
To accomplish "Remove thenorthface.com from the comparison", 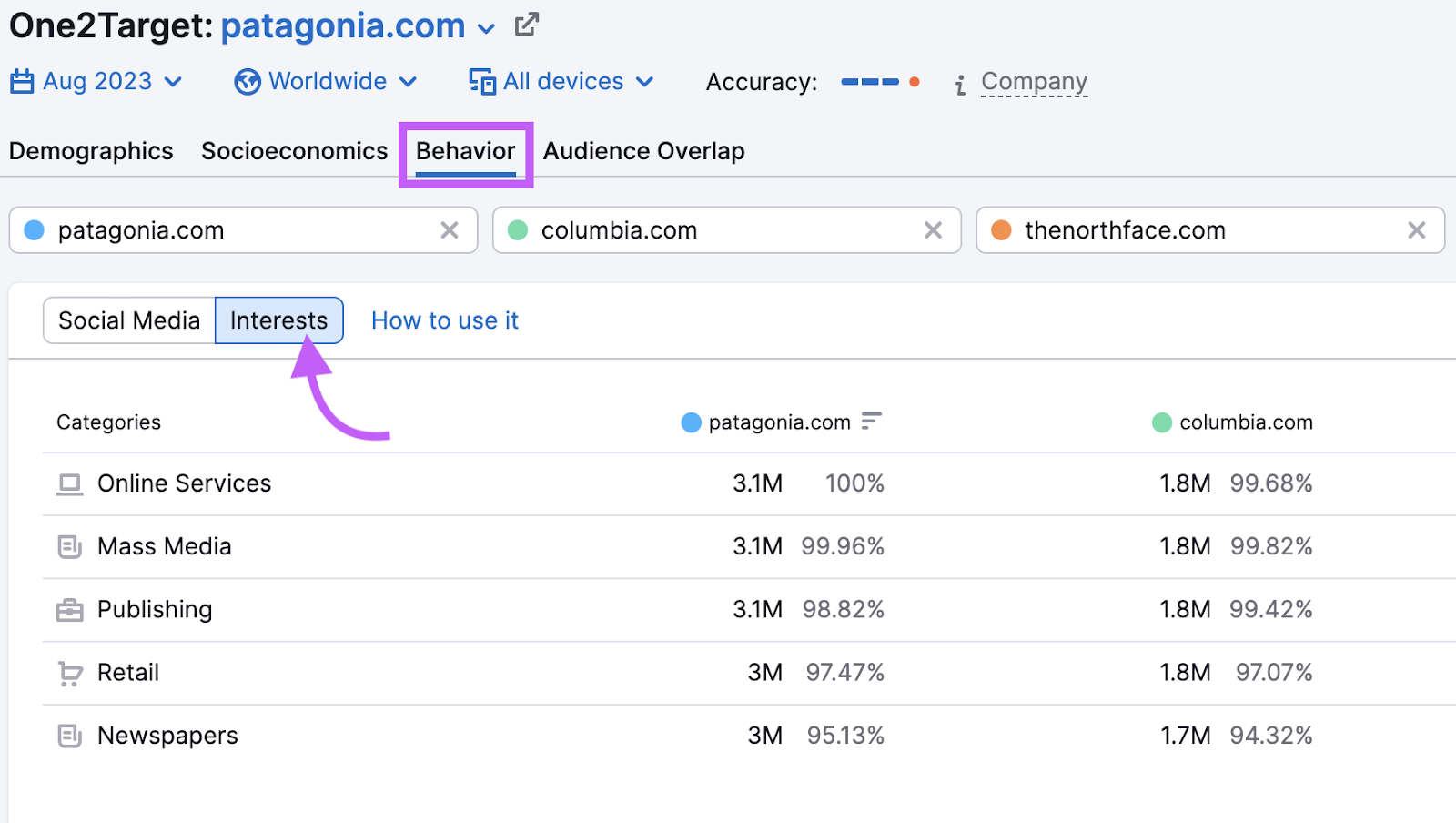I will [1416, 230].
